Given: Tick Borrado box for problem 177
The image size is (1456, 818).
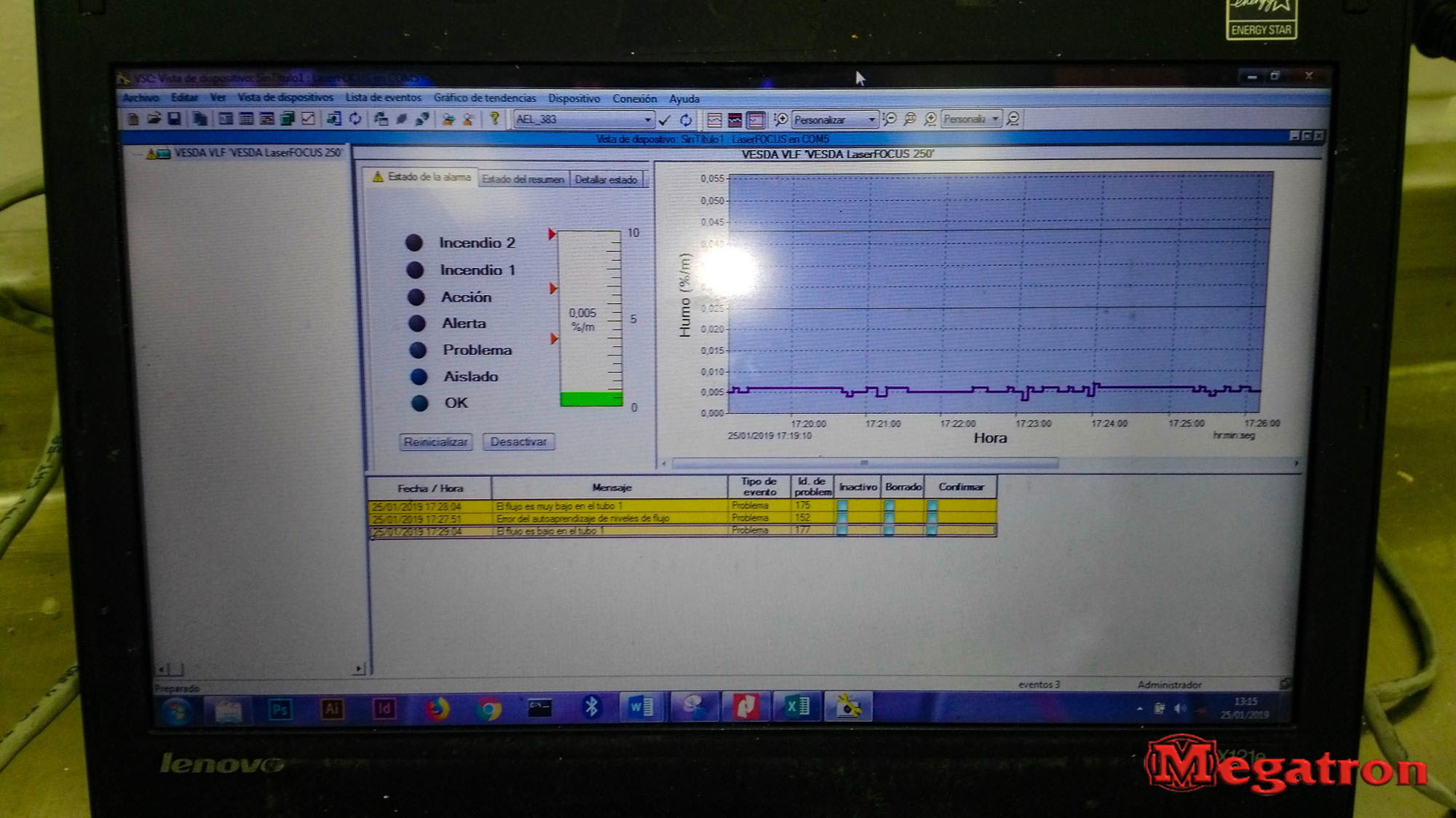Looking at the screenshot, I should 889,530.
